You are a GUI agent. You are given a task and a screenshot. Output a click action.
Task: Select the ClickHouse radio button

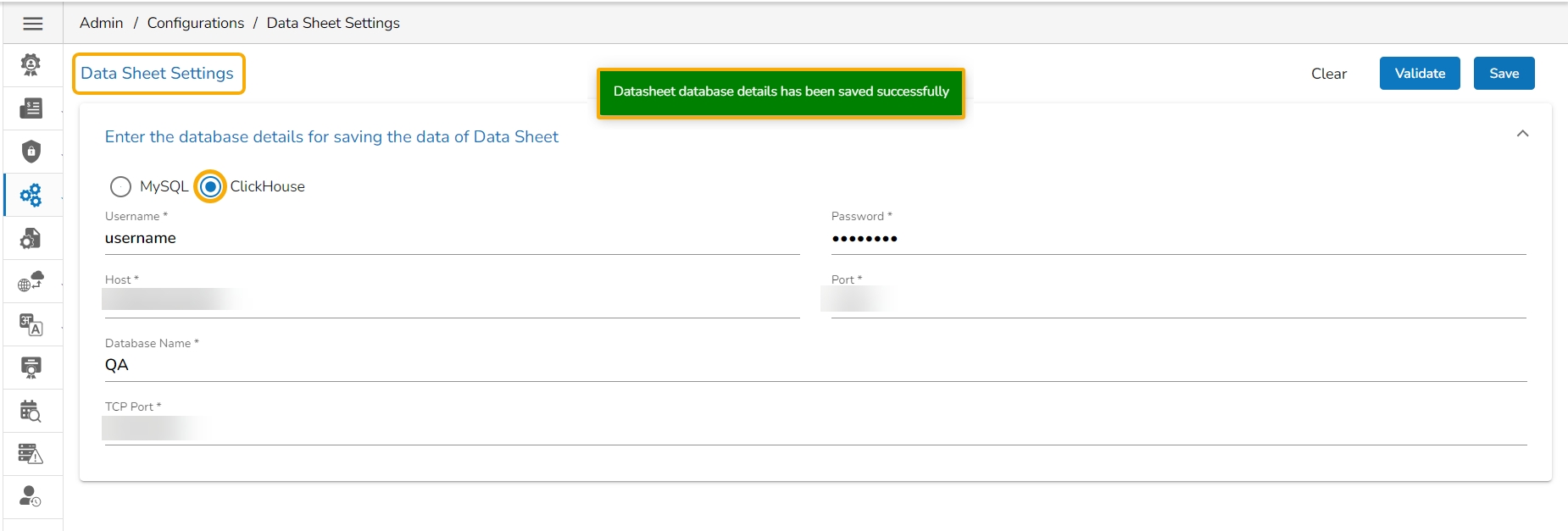click(211, 186)
